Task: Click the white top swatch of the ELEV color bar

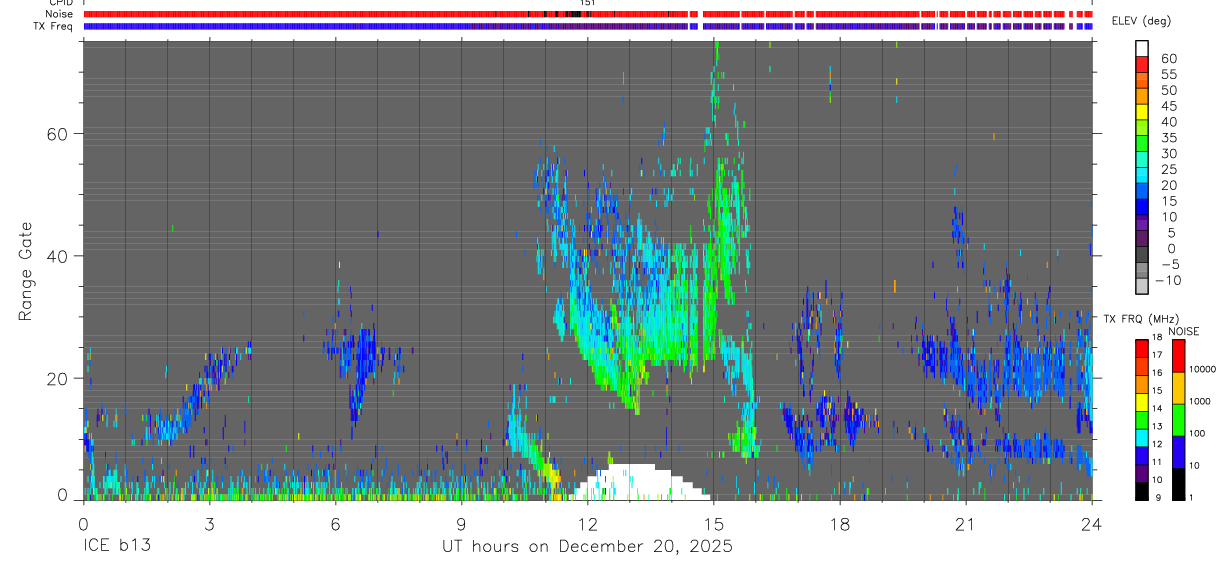Action: coord(1142,48)
